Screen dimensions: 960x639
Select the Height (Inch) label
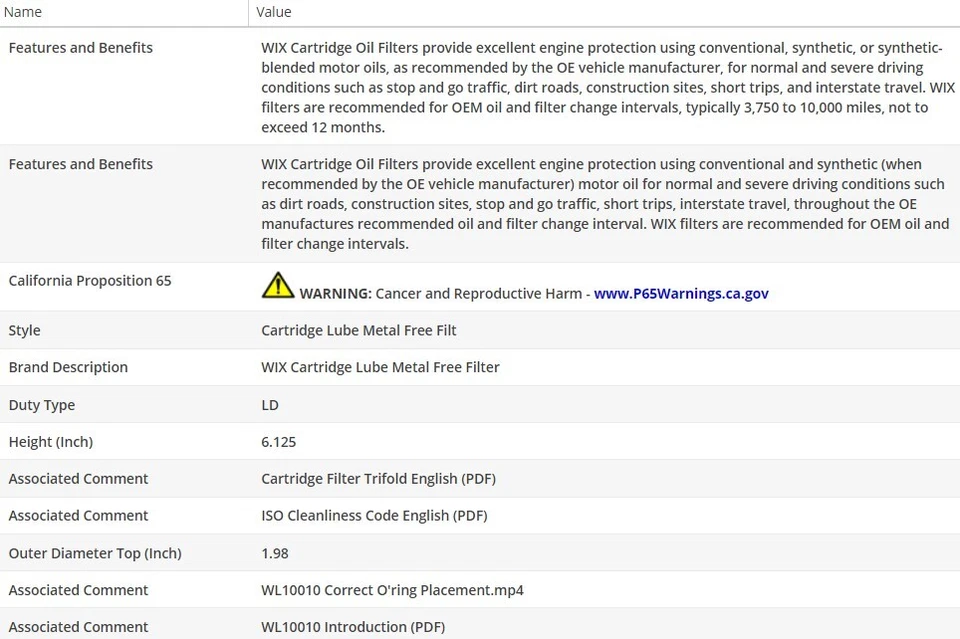[51, 442]
